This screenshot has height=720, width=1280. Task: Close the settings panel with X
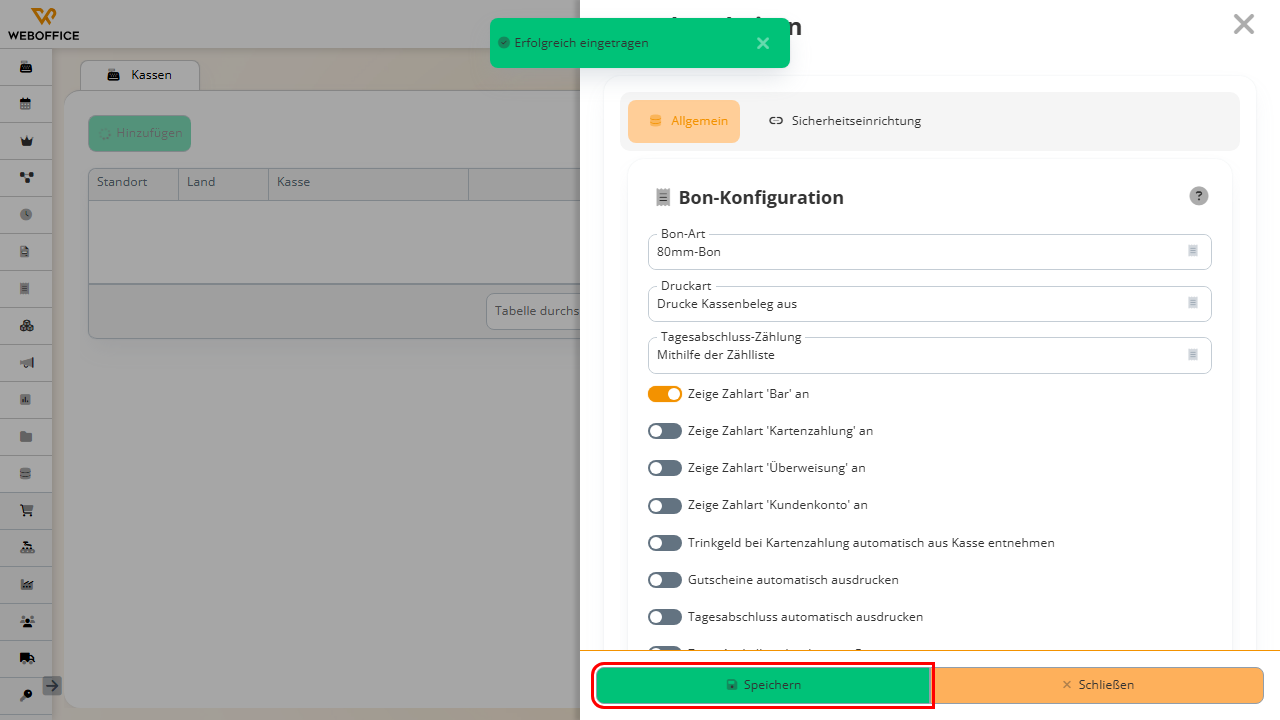1244,24
